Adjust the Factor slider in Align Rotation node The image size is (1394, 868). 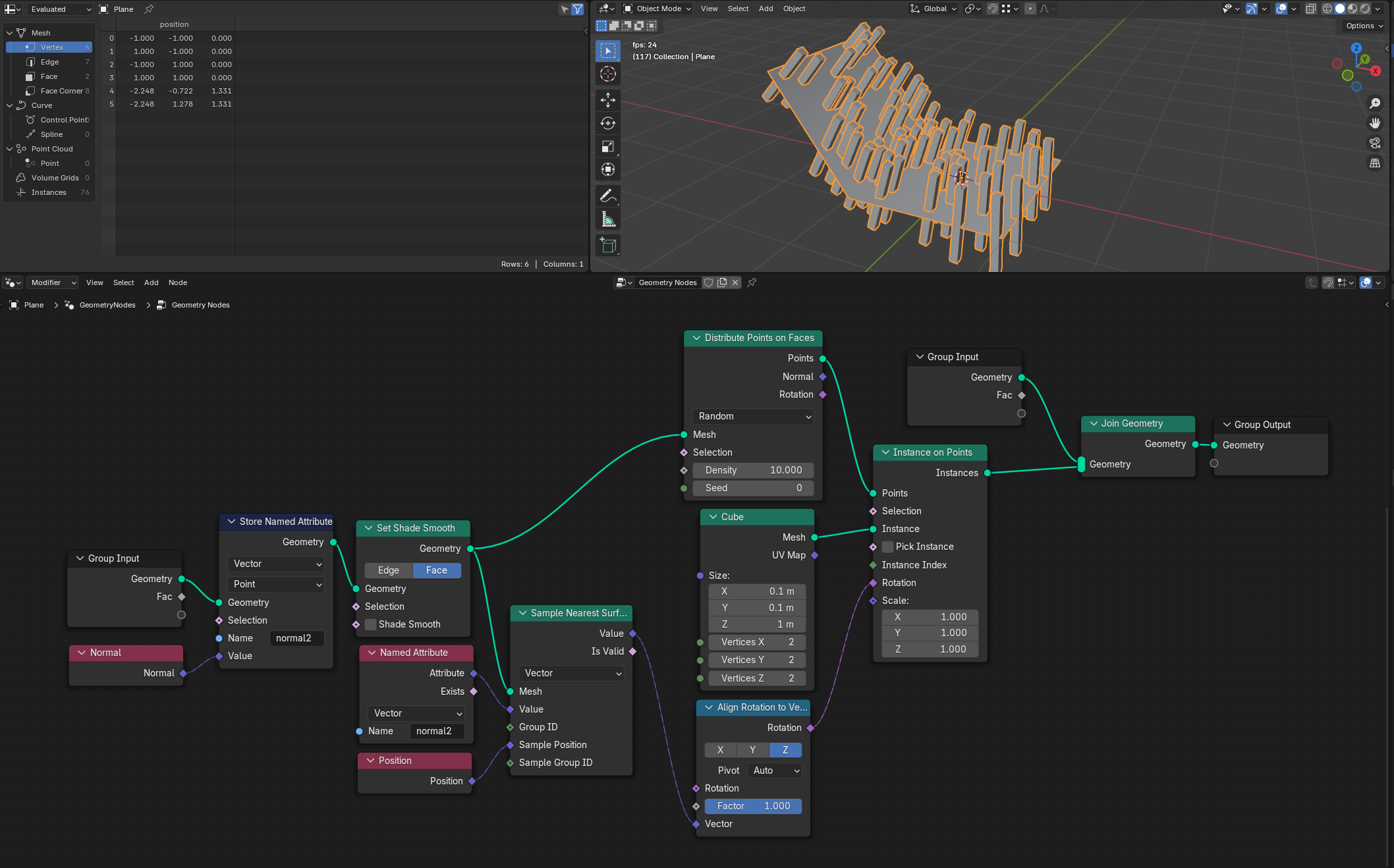pyautogui.click(x=754, y=806)
